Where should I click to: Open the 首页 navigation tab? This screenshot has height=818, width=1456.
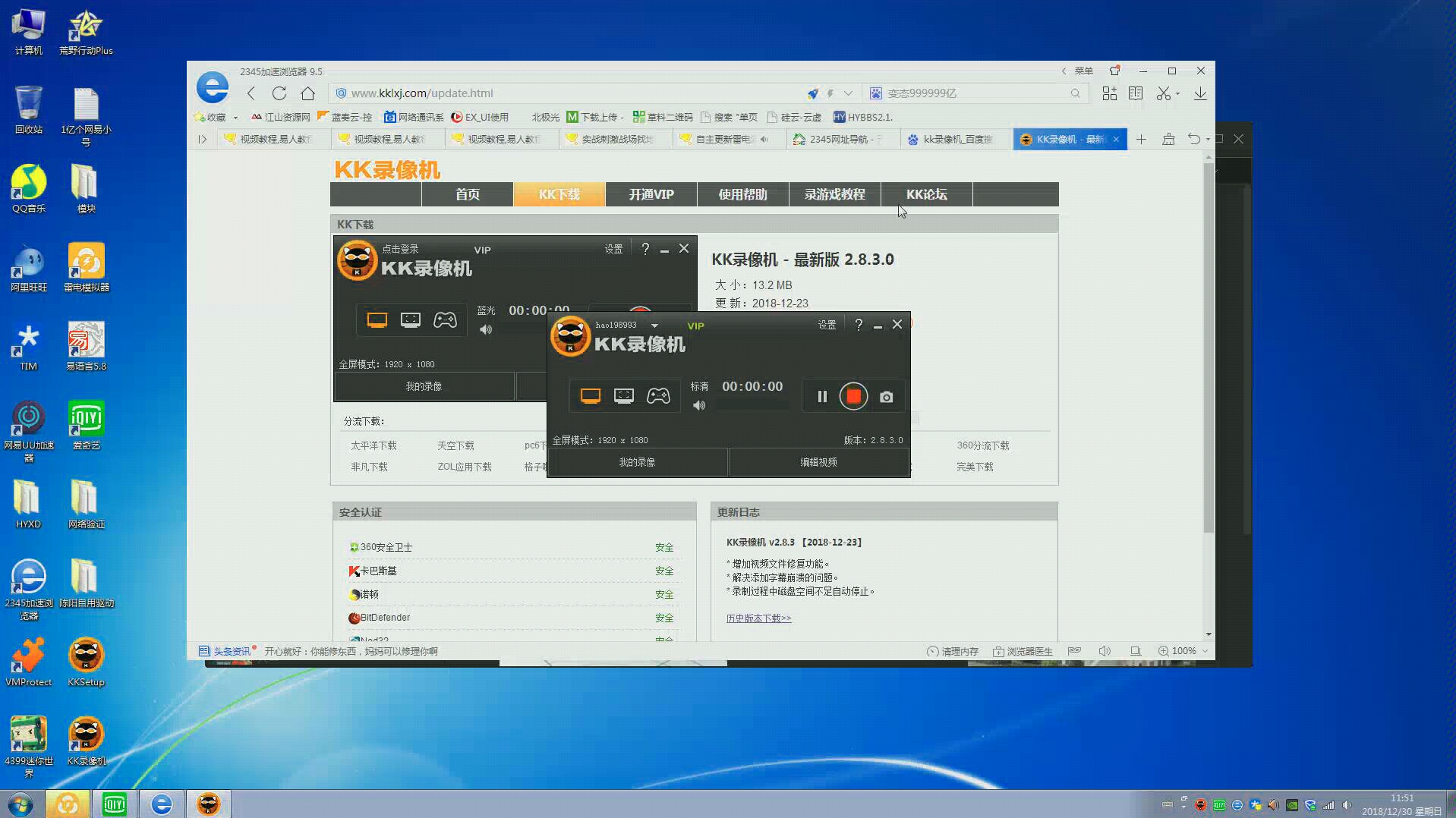coord(468,194)
